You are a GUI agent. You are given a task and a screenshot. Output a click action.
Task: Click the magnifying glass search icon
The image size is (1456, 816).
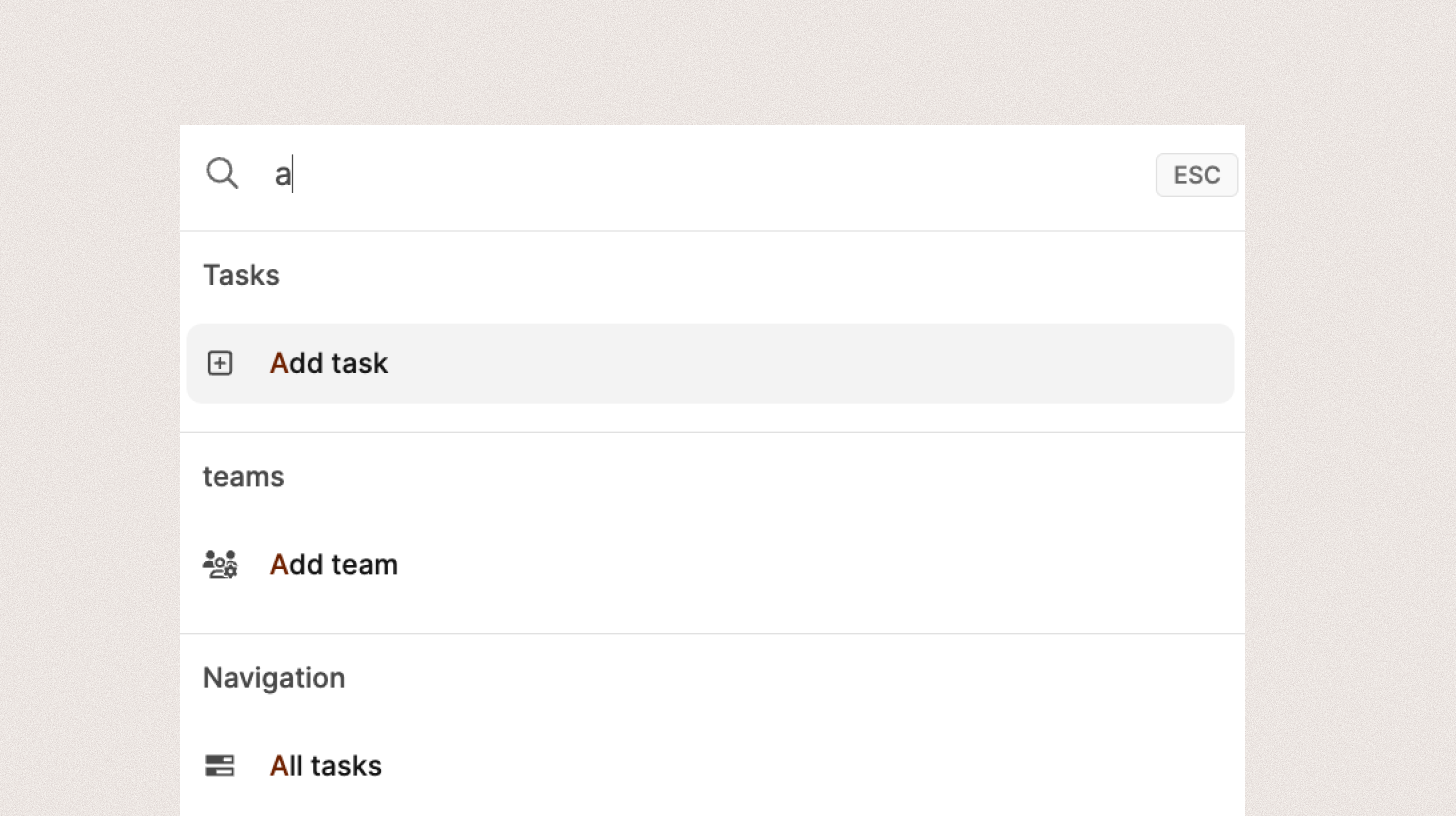pos(222,174)
